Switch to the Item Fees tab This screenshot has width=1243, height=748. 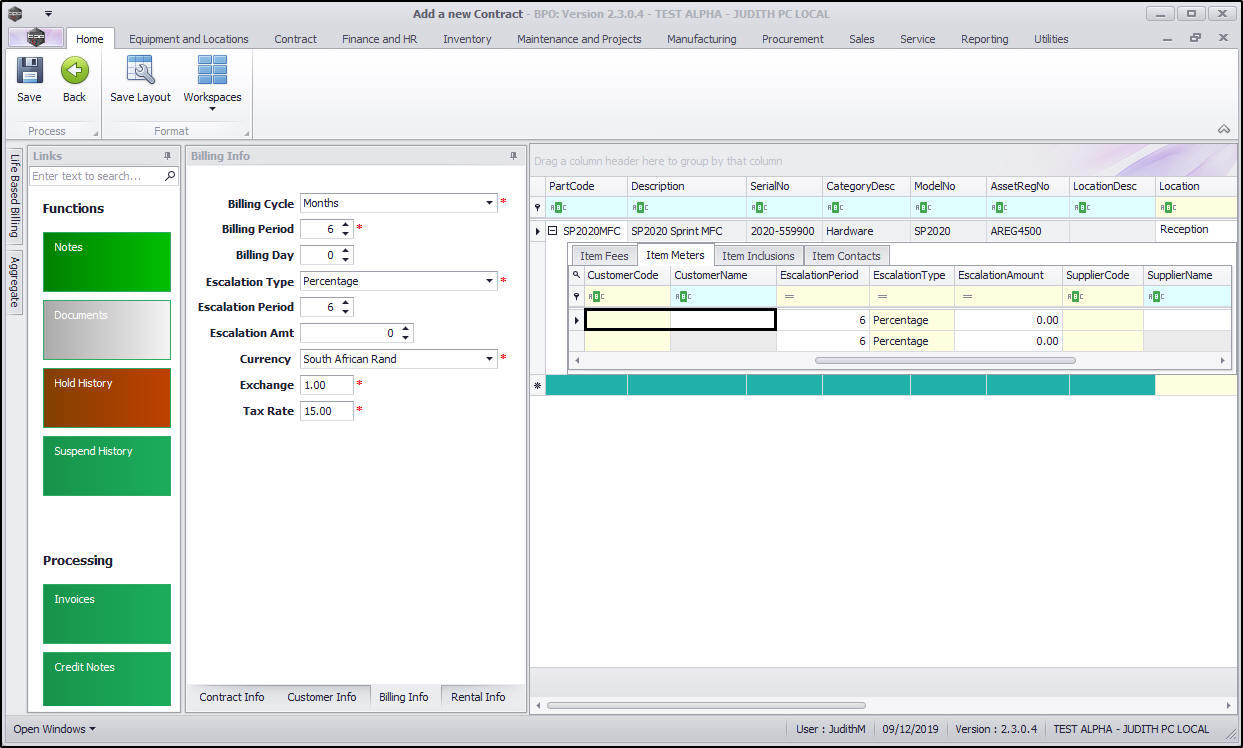[x=604, y=256]
